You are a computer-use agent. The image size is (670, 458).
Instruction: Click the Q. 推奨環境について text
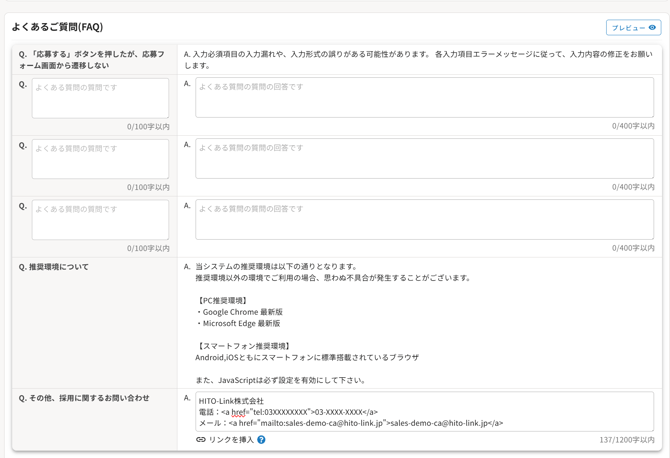pos(53,267)
